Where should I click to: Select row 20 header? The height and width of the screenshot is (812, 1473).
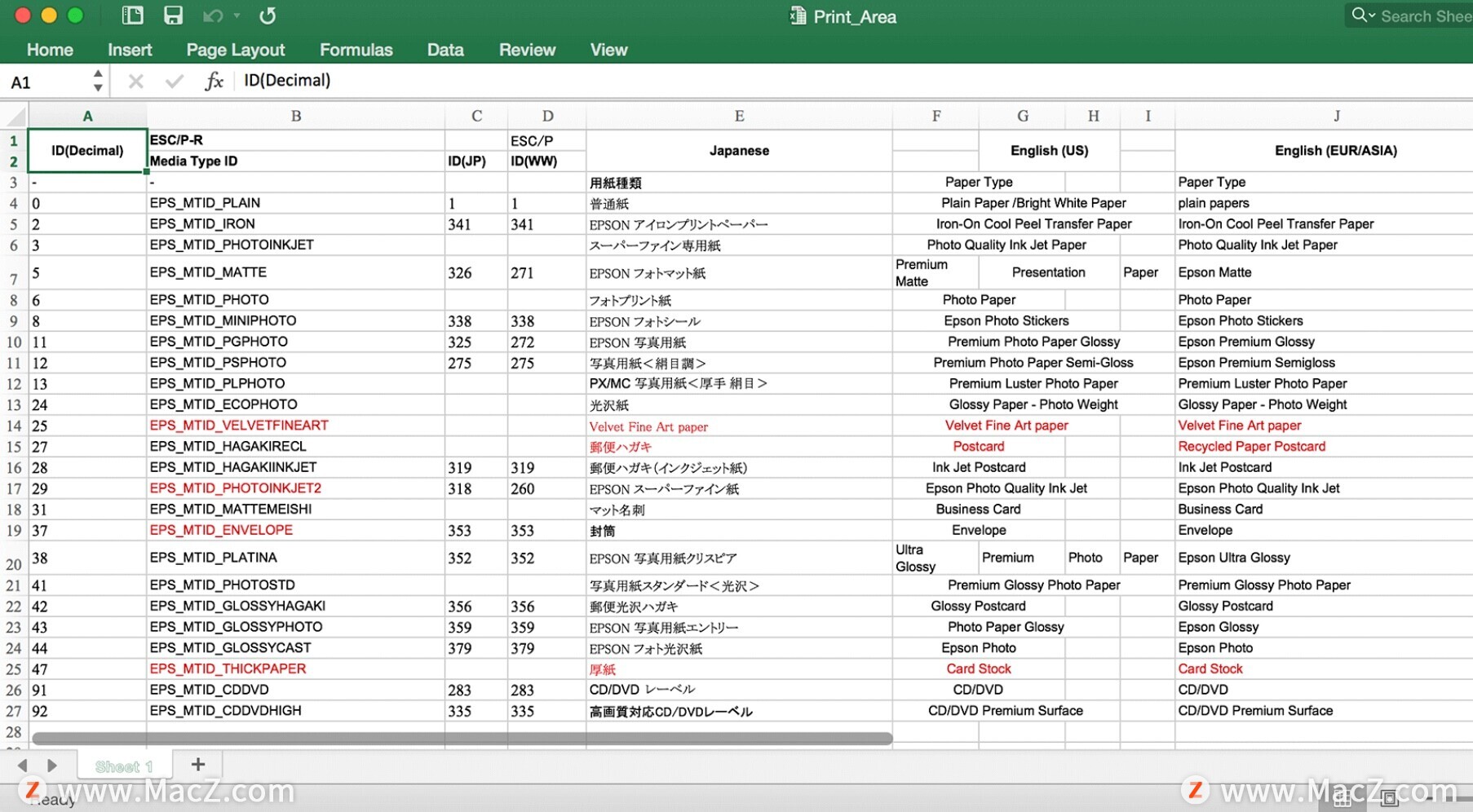14,558
